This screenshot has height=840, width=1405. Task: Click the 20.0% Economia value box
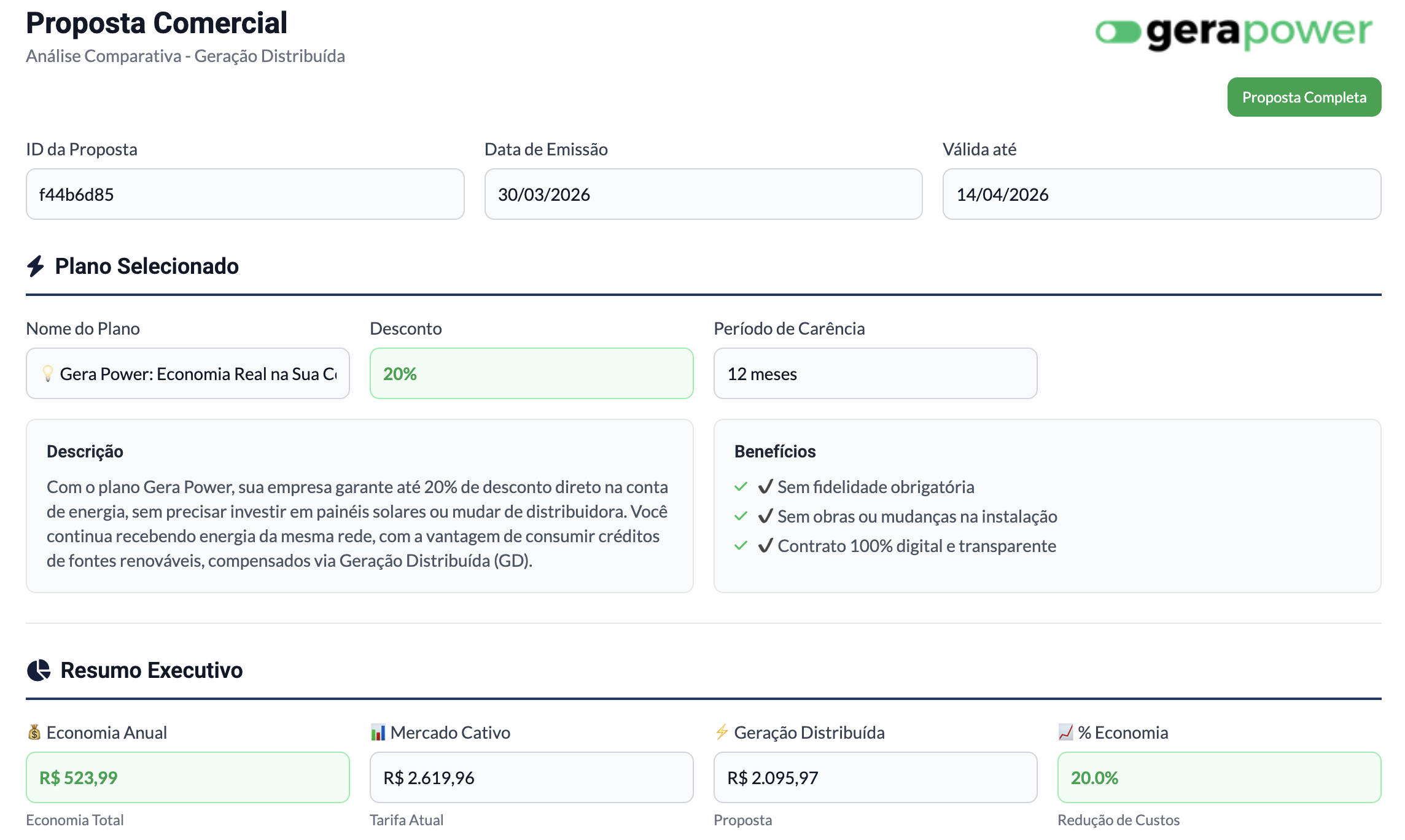click(x=1220, y=777)
